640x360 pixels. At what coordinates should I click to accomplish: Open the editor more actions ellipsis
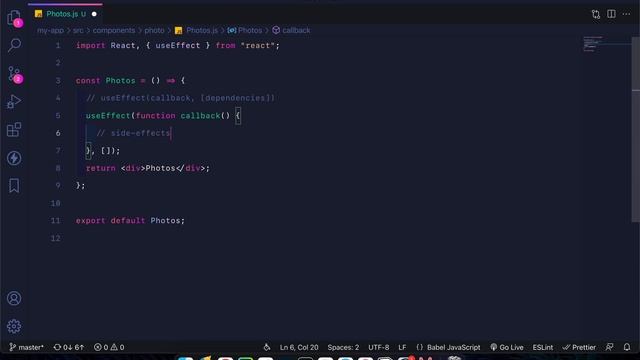(627, 14)
